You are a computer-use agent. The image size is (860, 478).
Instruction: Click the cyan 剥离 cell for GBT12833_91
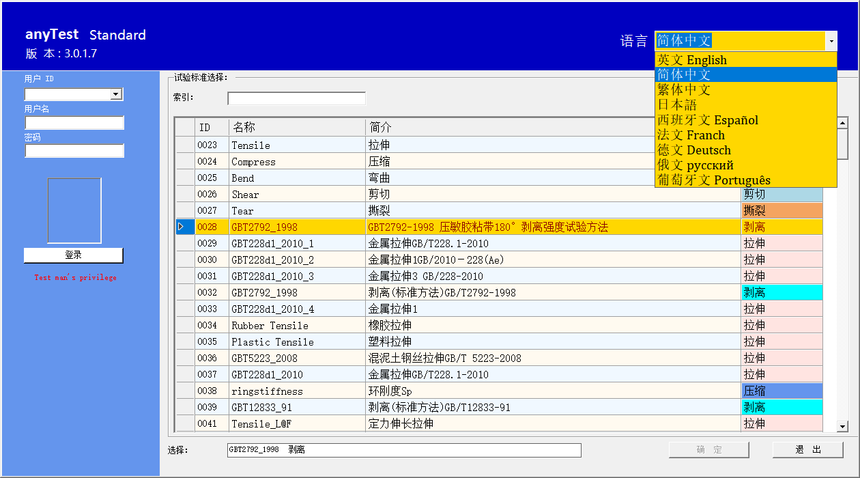pyautogui.click(x=781, y=407)
